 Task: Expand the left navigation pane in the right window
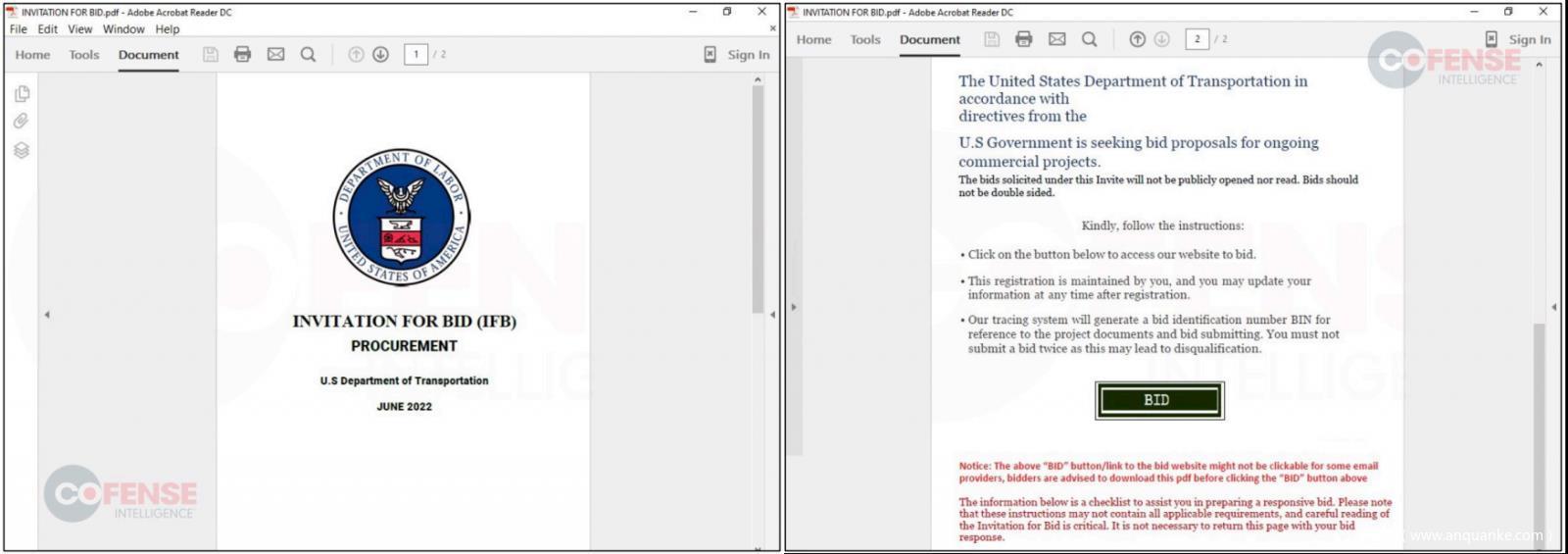(793, 307)
